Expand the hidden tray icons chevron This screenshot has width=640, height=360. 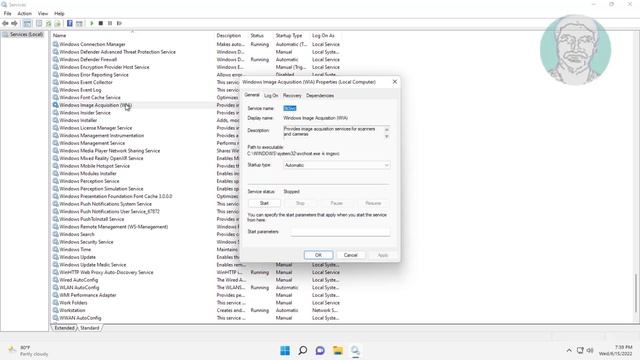click(x=569, y=350)
